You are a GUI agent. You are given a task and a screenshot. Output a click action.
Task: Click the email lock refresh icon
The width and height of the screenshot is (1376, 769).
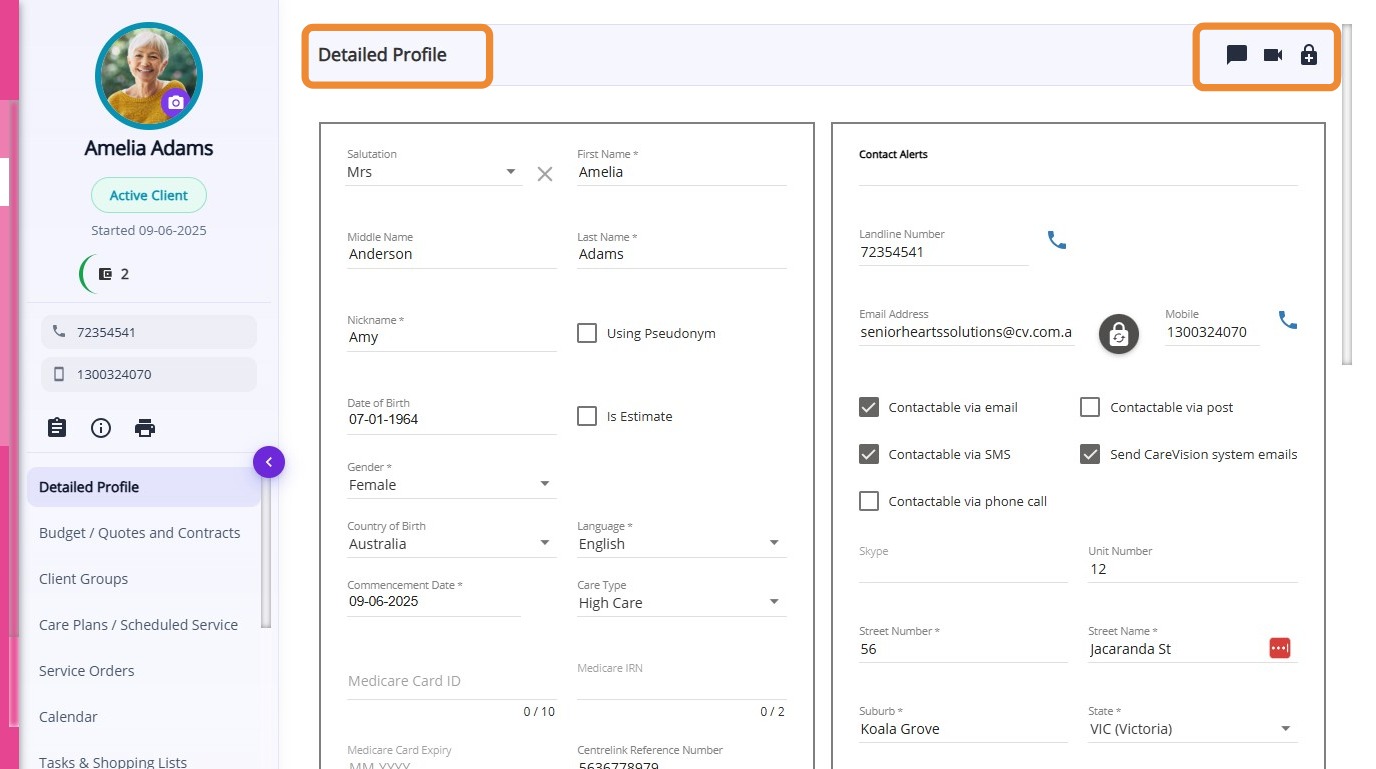point(1119,335)
